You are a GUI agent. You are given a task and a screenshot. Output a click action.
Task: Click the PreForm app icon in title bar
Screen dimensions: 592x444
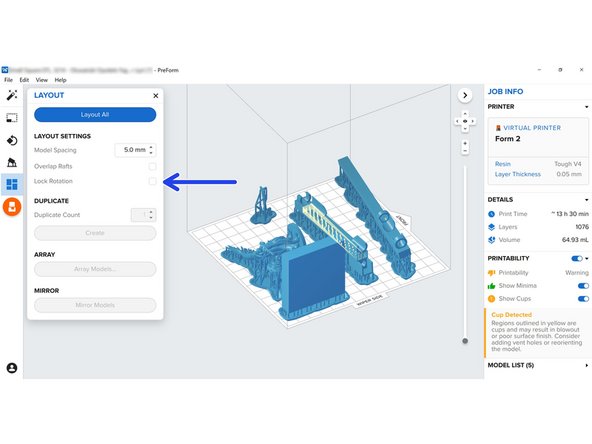(5, 70)
